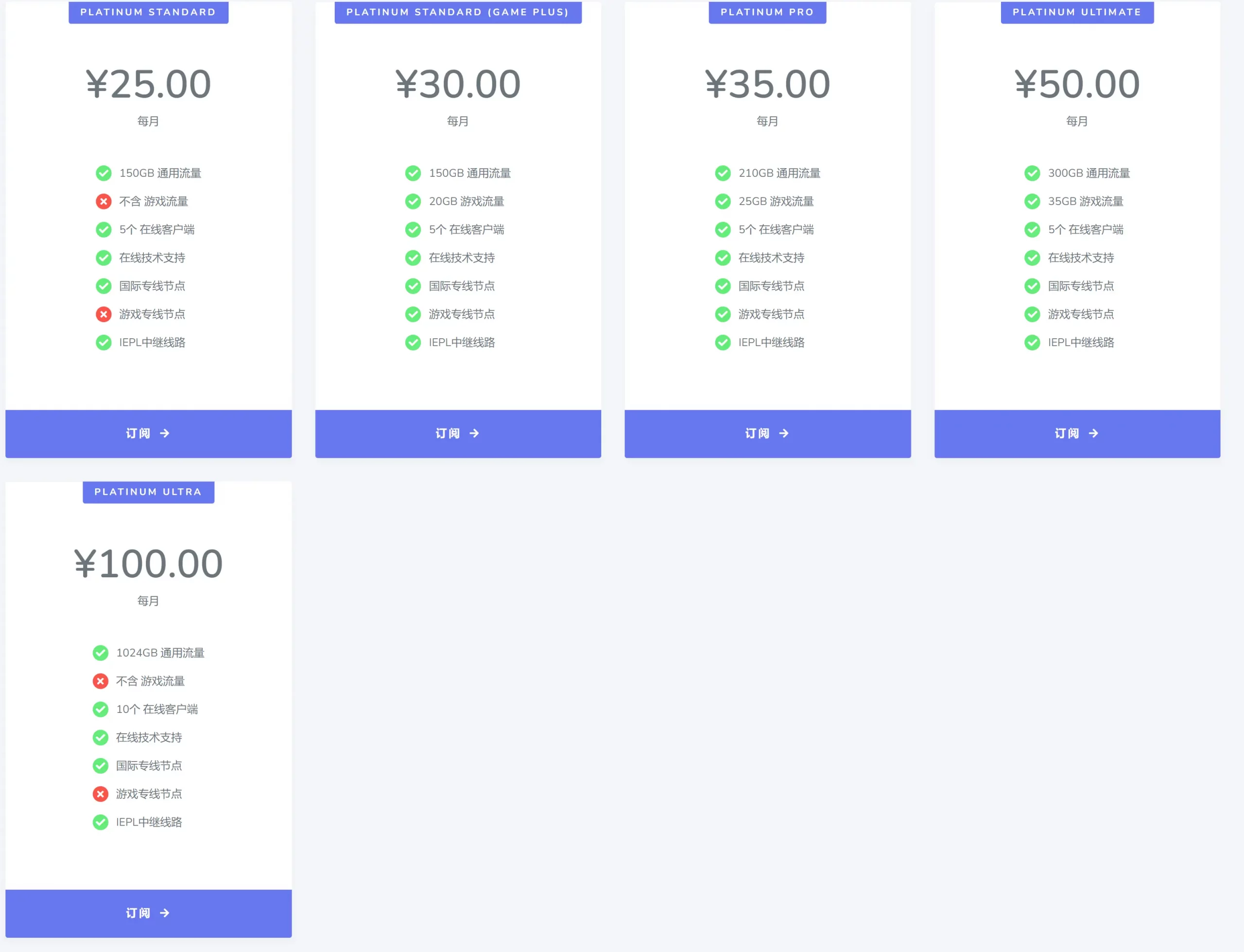The width and height of the screenshot is (1244, 952).
Task: Click green check beside 210GB 通用流量
Action: click(722, 173)
